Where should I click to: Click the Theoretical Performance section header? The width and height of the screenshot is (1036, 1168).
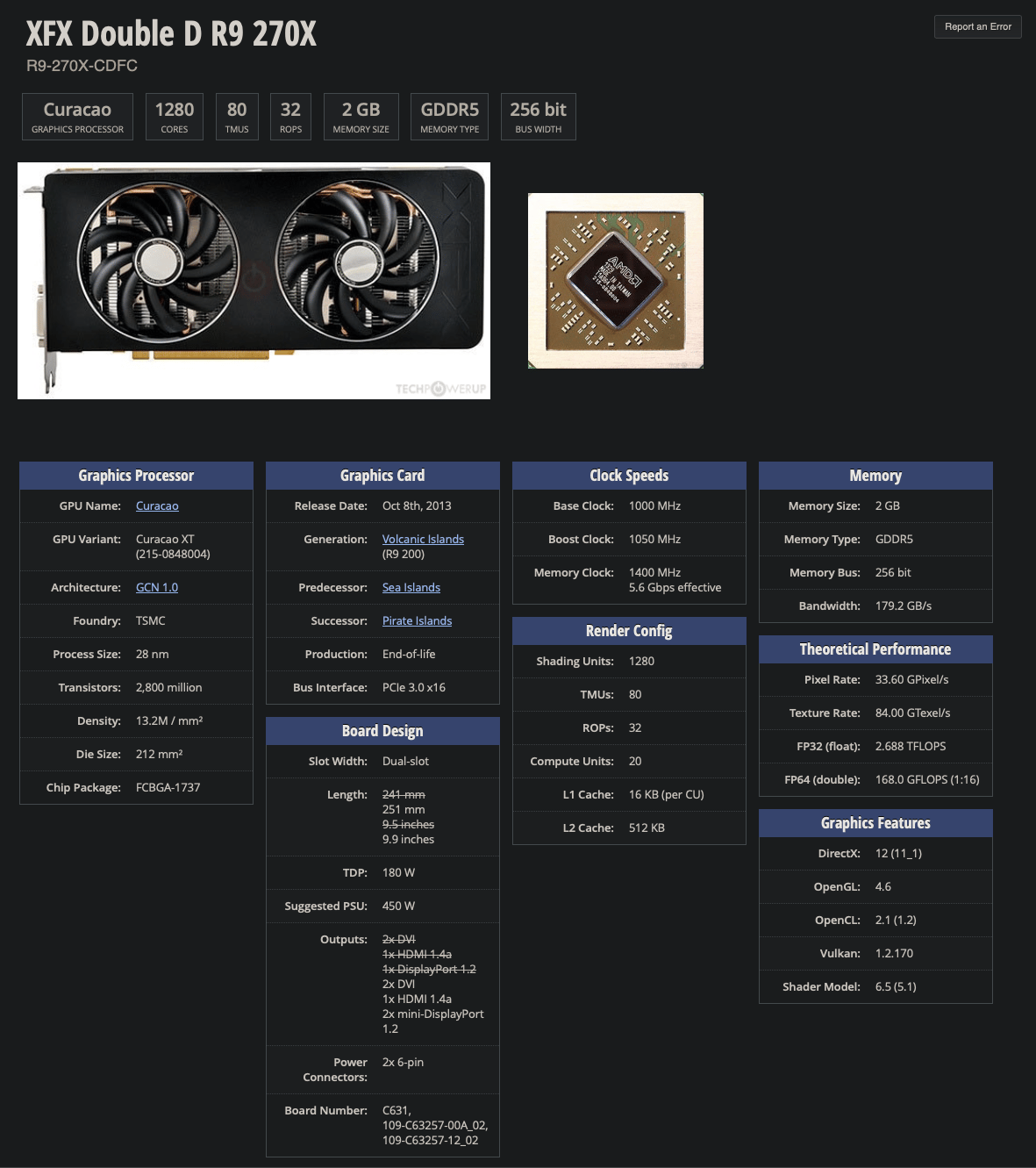[875, 649]
